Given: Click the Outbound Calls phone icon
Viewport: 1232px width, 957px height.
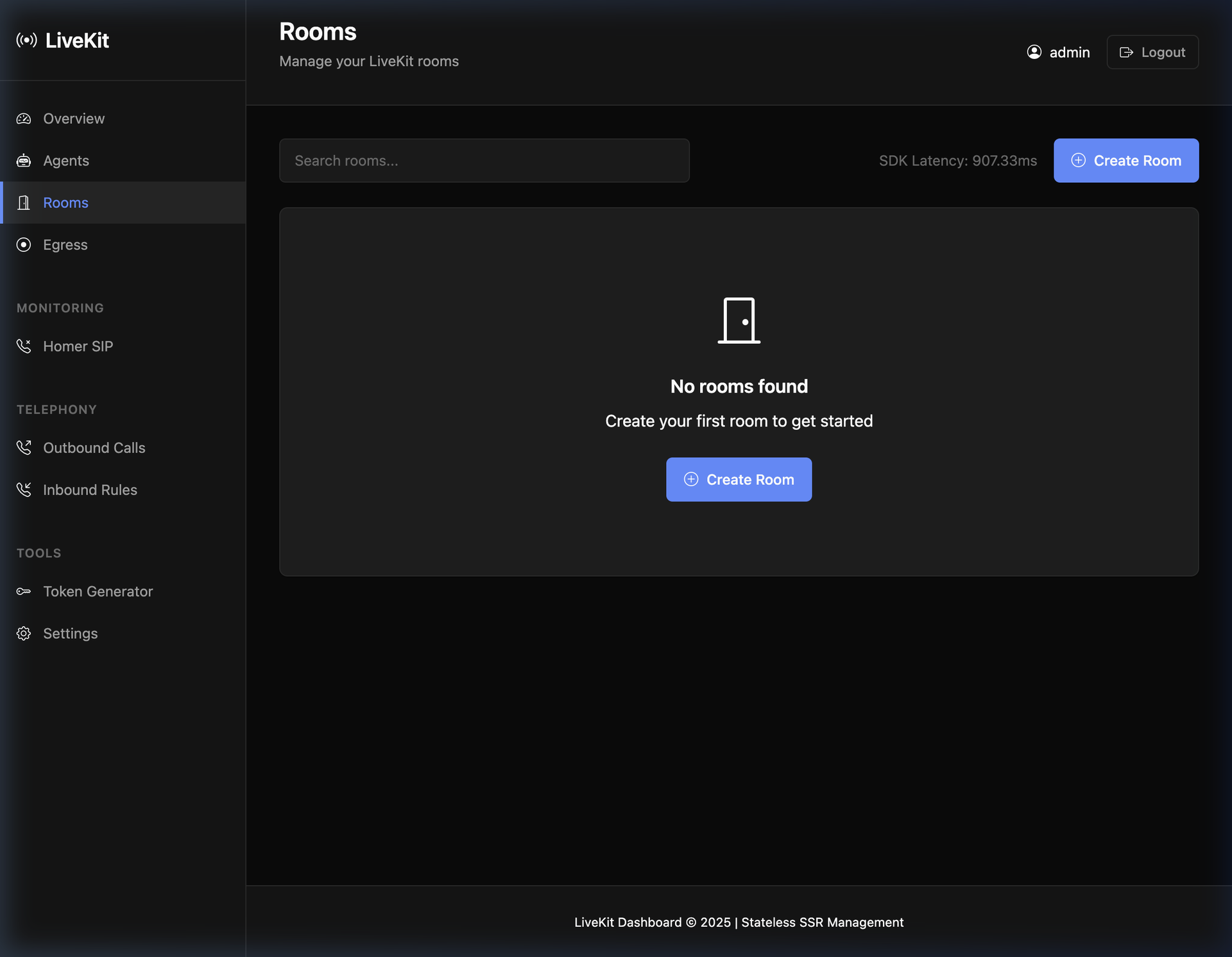Looking at the screenshot, I should tap(24, 448).
